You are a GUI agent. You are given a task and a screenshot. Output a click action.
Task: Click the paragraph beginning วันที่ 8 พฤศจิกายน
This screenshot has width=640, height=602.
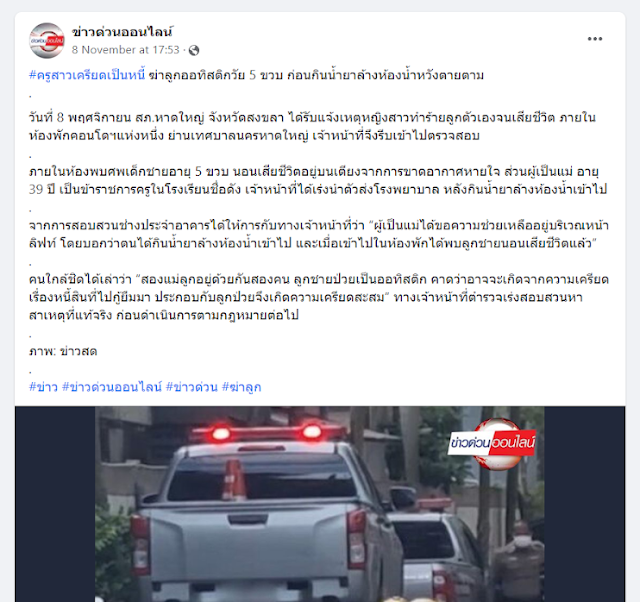coord(312,127)
